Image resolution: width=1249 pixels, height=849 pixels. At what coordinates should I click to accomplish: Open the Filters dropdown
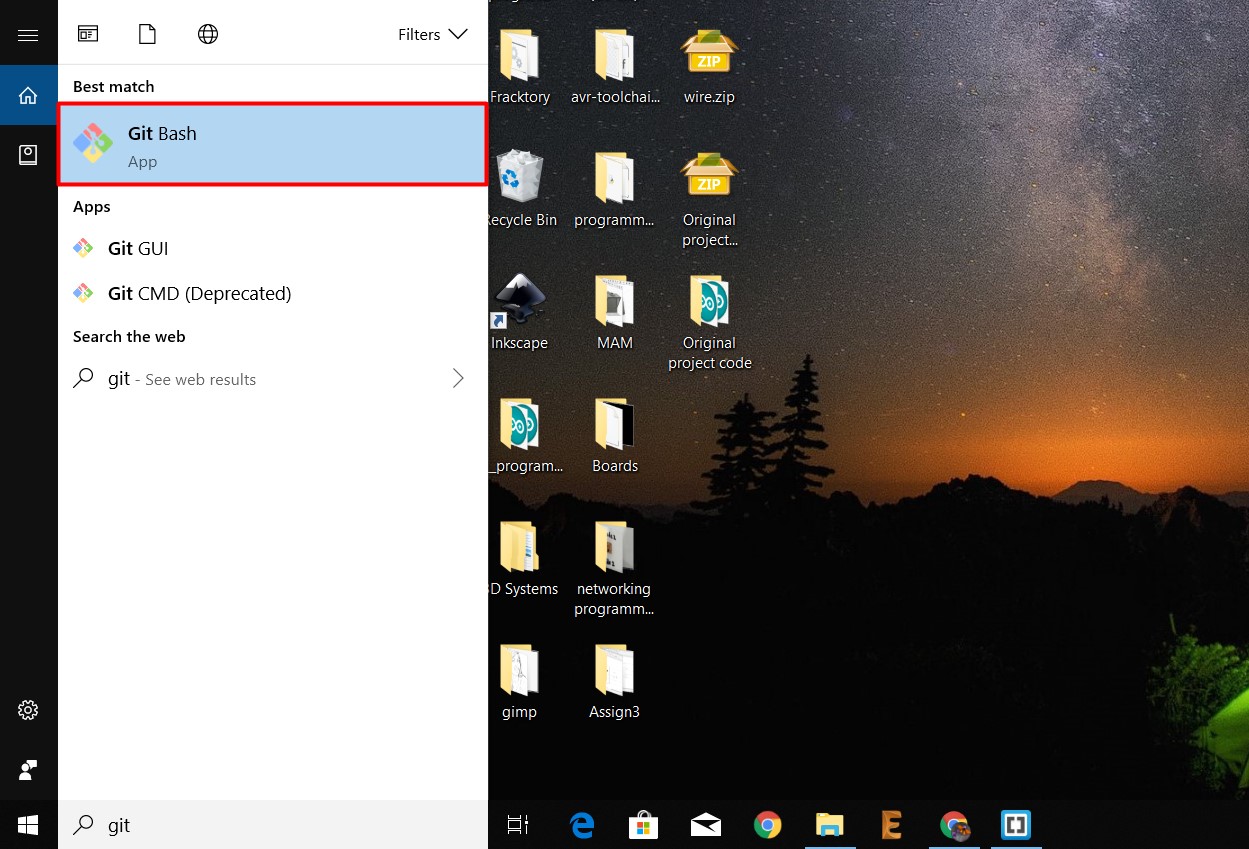[x=432, y=34]
